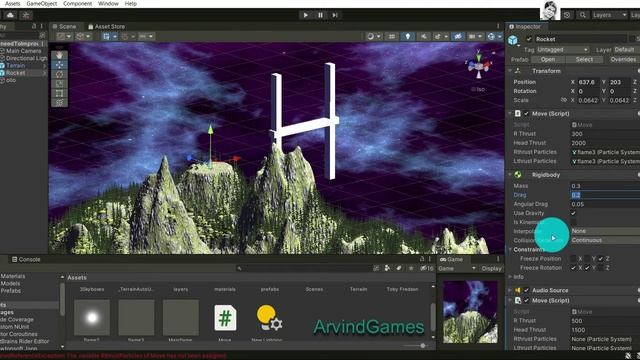Open Collision Detection dropdown set to Continuous
This screenshot has width=640, height=360.
click(605, 240)
